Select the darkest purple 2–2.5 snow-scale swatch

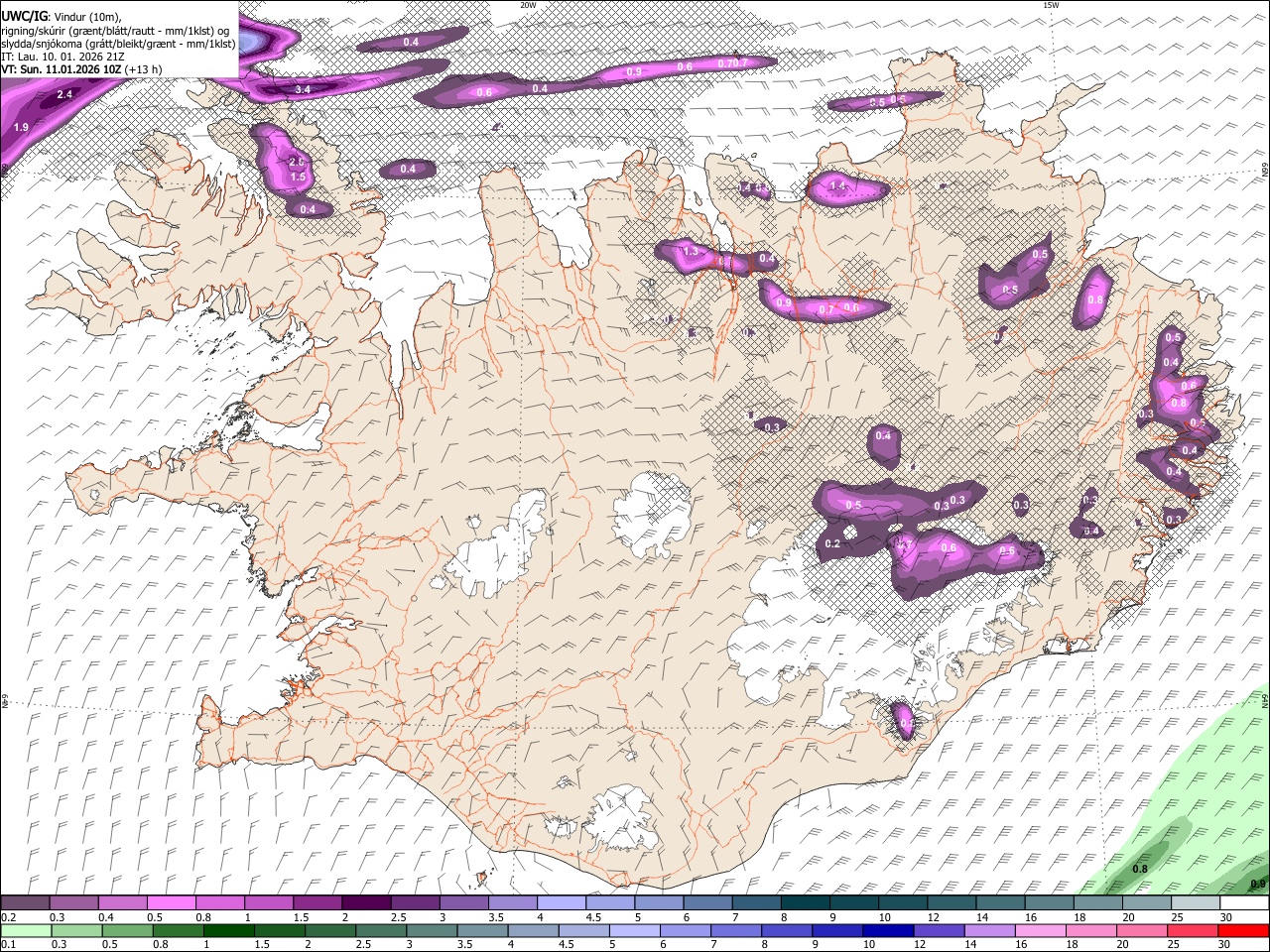pyautogui.click(x=366, y=902)
